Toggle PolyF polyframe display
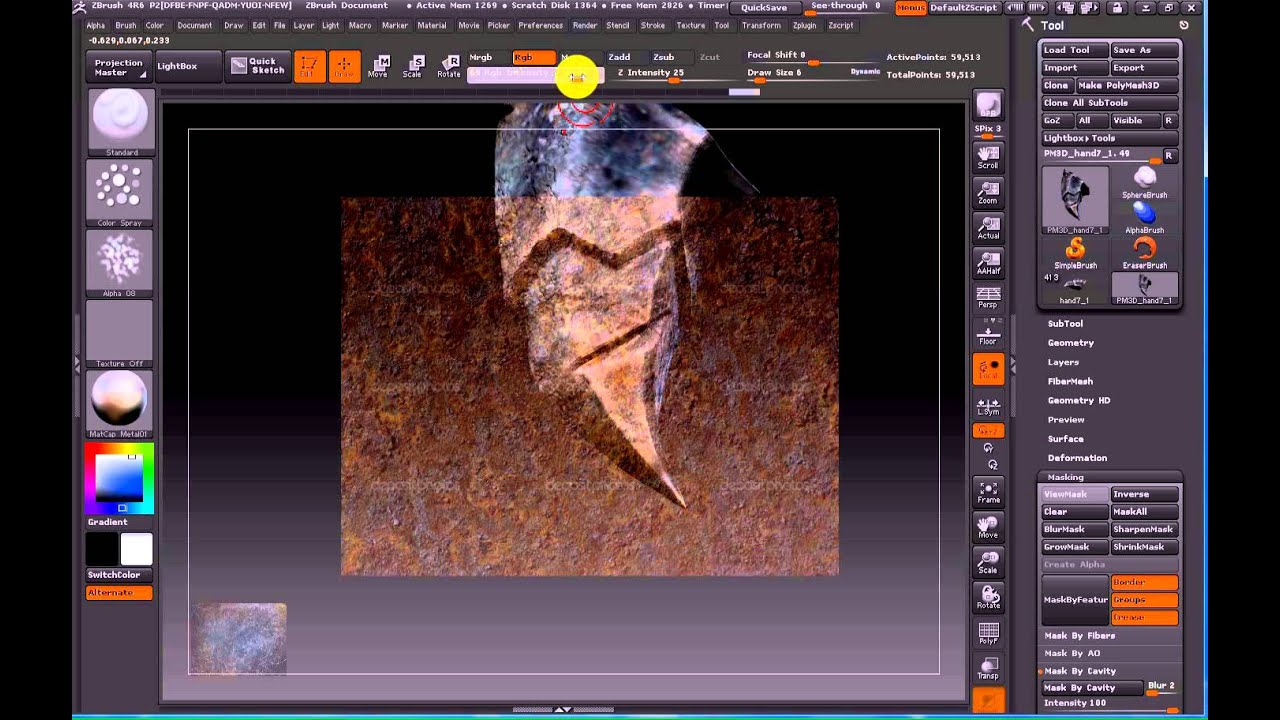The image size is (1280, 720). pyautogui.click(x=988, y=633)
